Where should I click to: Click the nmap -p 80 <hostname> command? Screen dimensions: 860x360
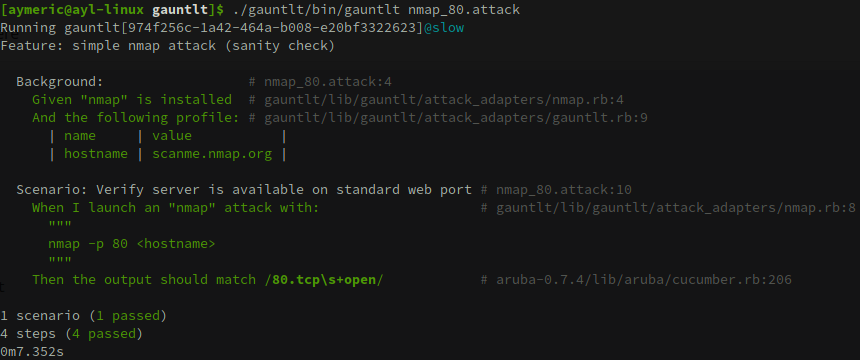(132, 244)
